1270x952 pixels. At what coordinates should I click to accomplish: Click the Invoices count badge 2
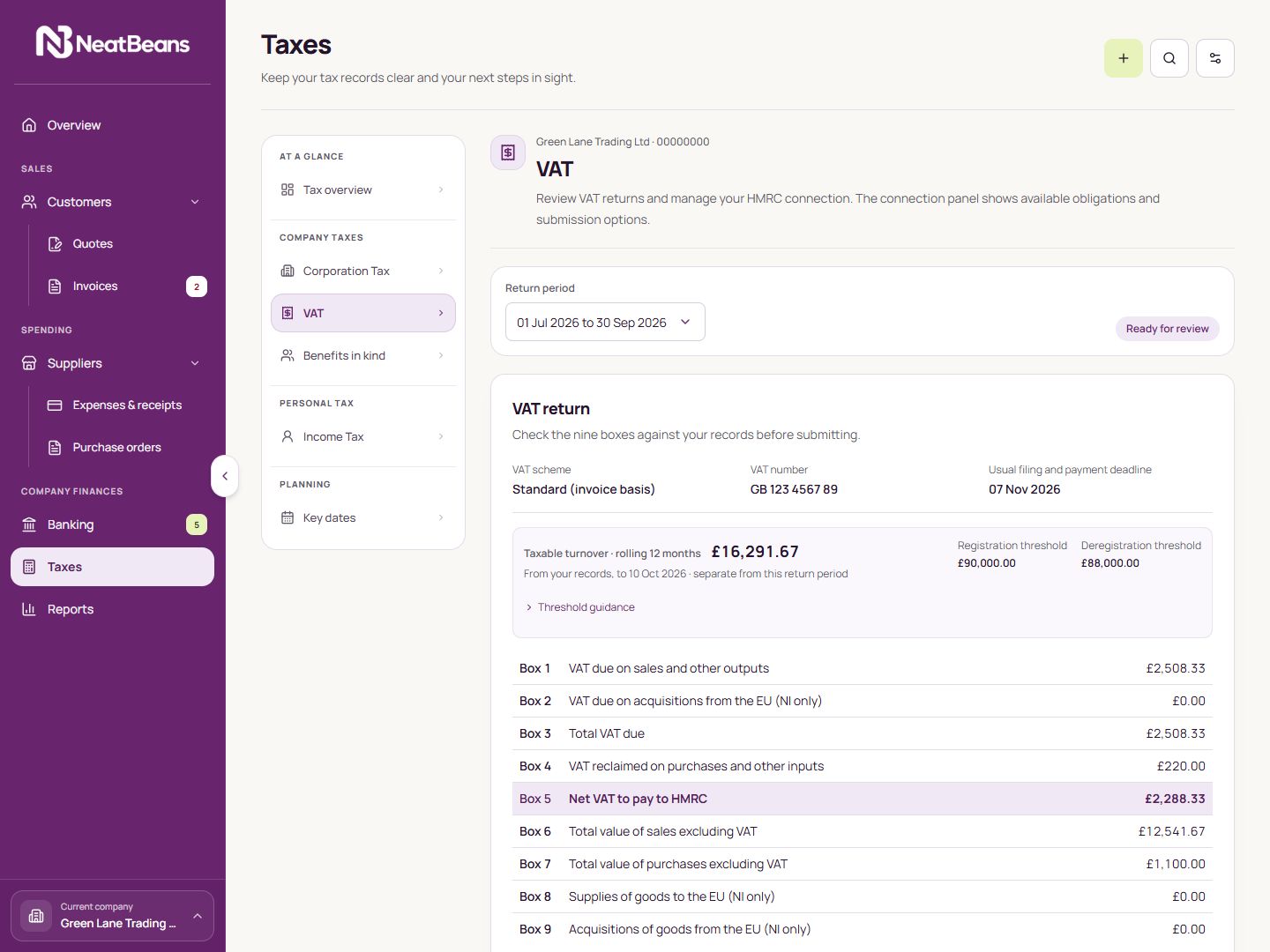pyautogui.click(x=197, y=286)
